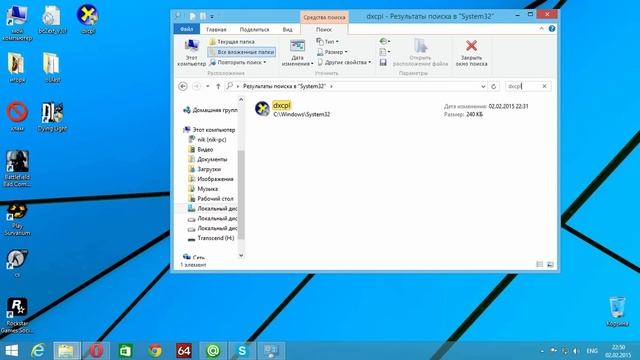Click the Средства поиска contextual tab header
This screenshot has height=360, width=640.
324,17
